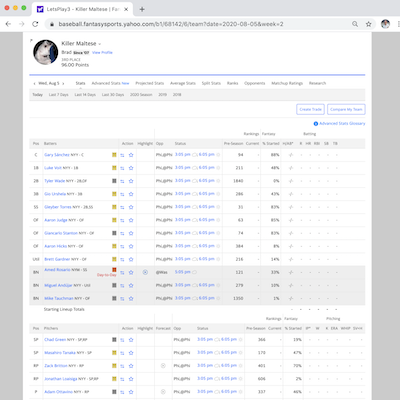The height and width of the screenshot is (400, 400).
Task: Open the Chrome profile avatar
Action: coord(385,24)
